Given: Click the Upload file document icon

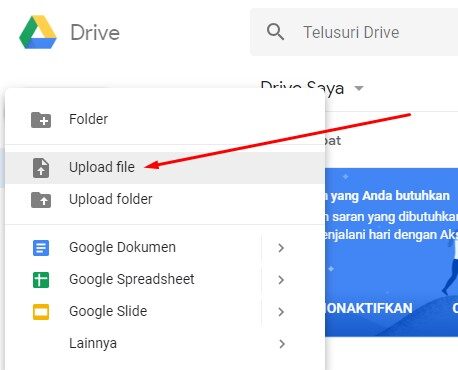Looking at the screenshot, I should 41,168.
